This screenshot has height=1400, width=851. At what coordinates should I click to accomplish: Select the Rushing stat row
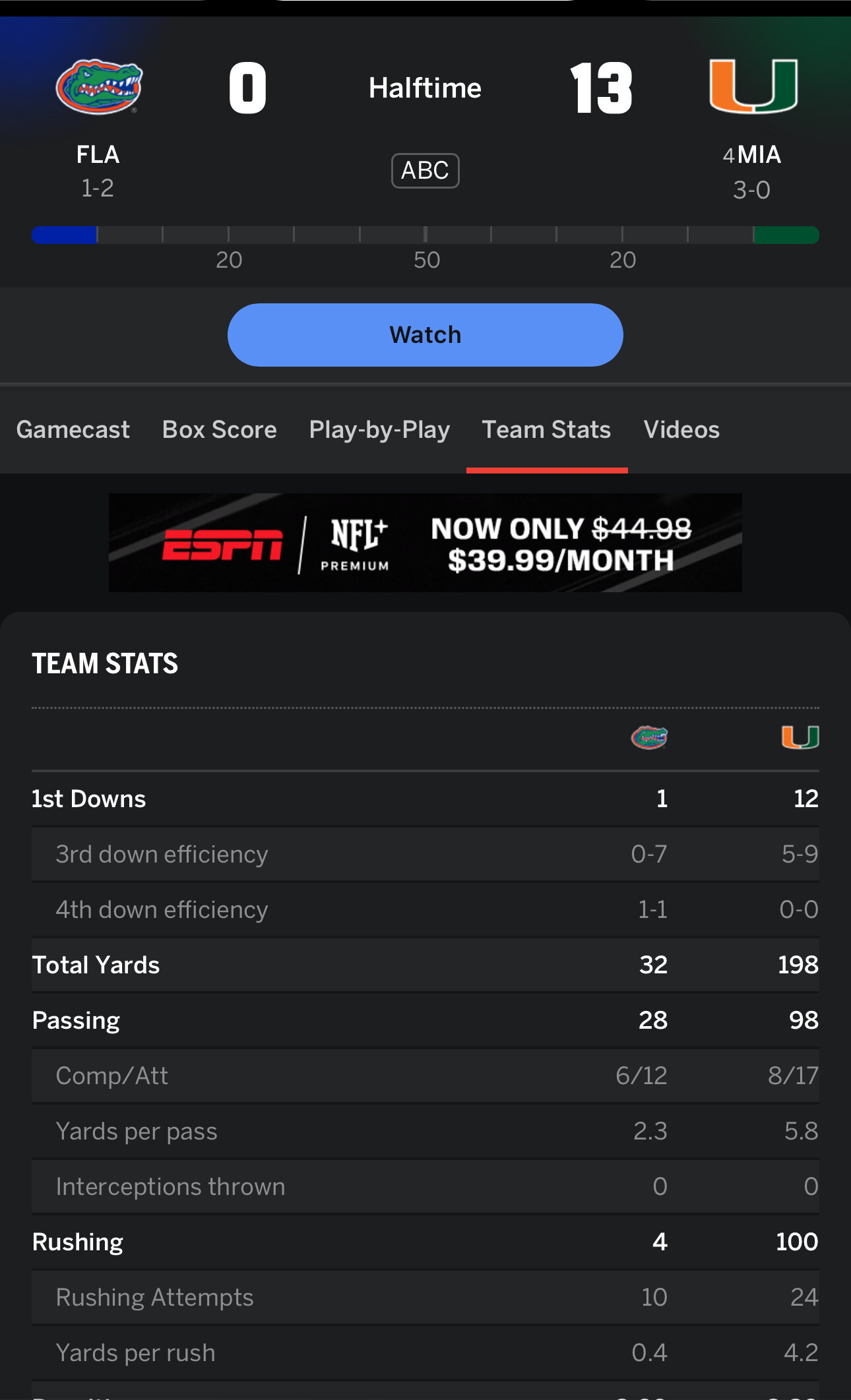(425, 1242)
